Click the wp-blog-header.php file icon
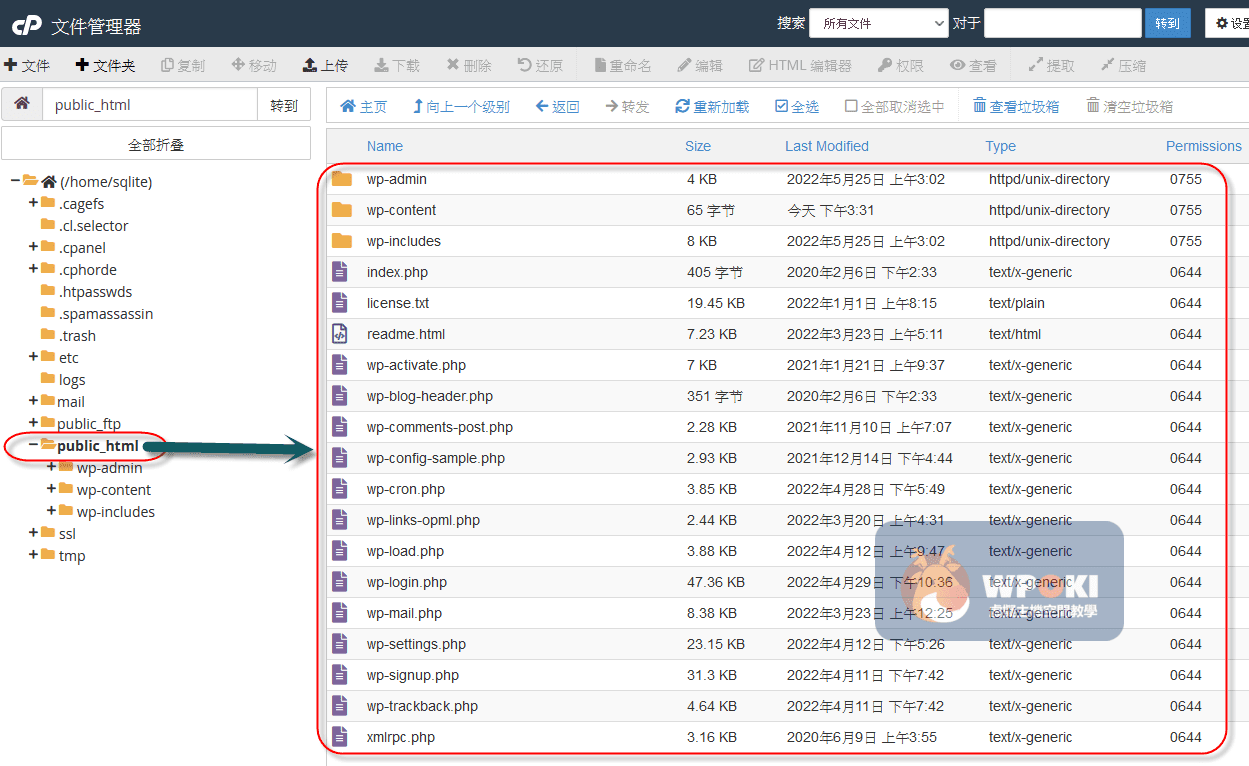The height and width of the screenshot is (766, 1249). point(340,396)
